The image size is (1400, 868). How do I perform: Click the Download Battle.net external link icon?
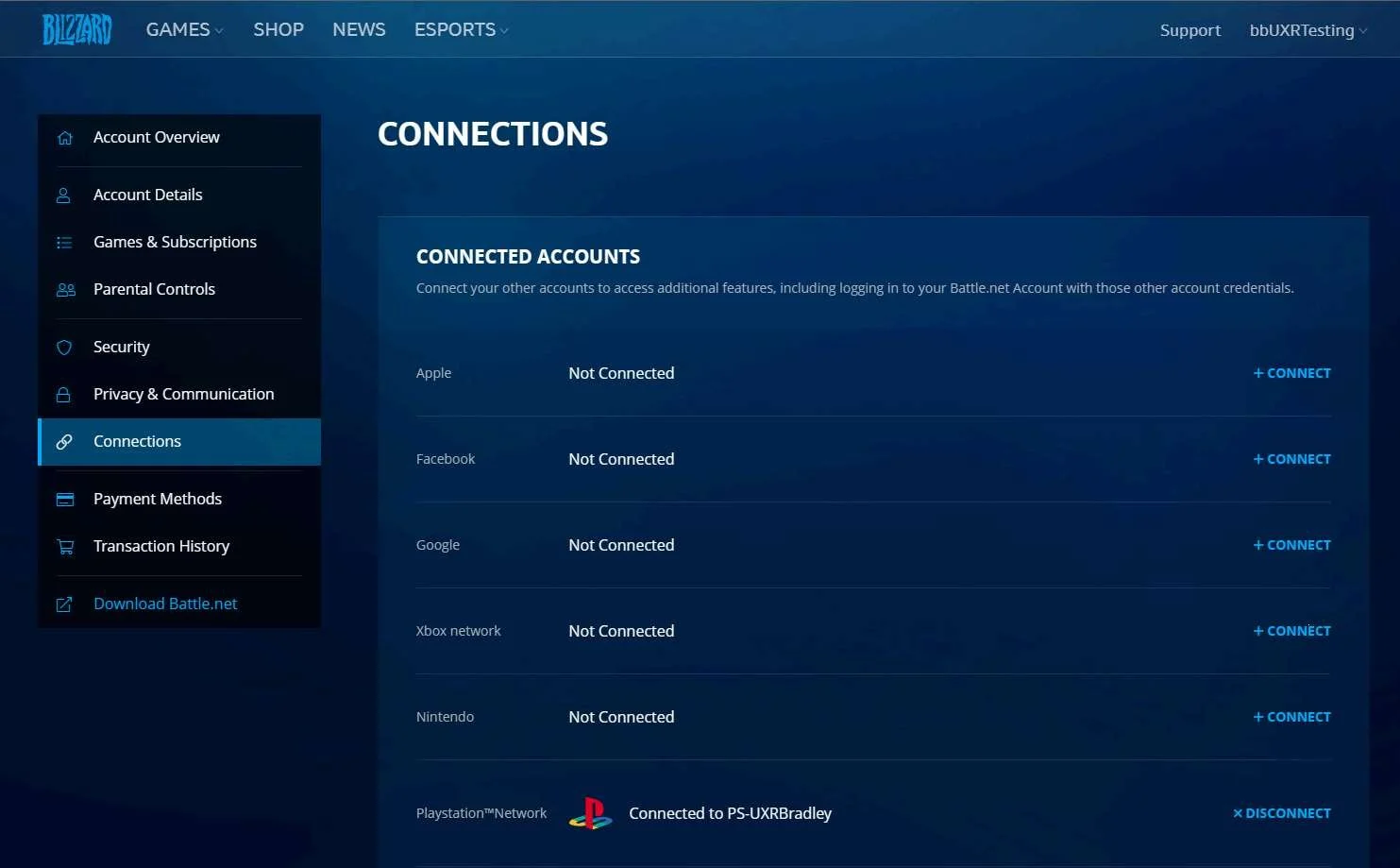pos(64,604)
